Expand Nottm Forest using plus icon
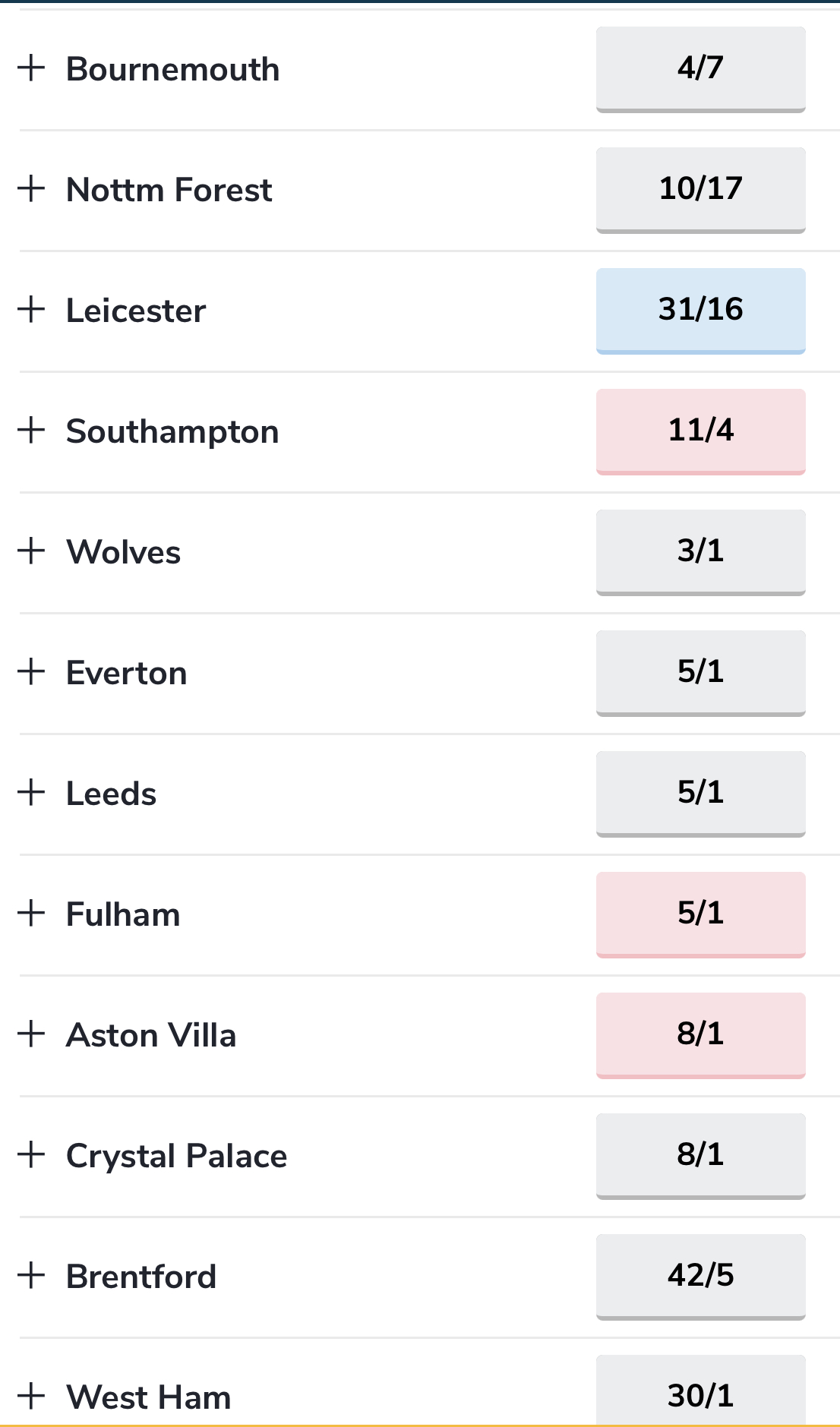 tap(31, 188)
